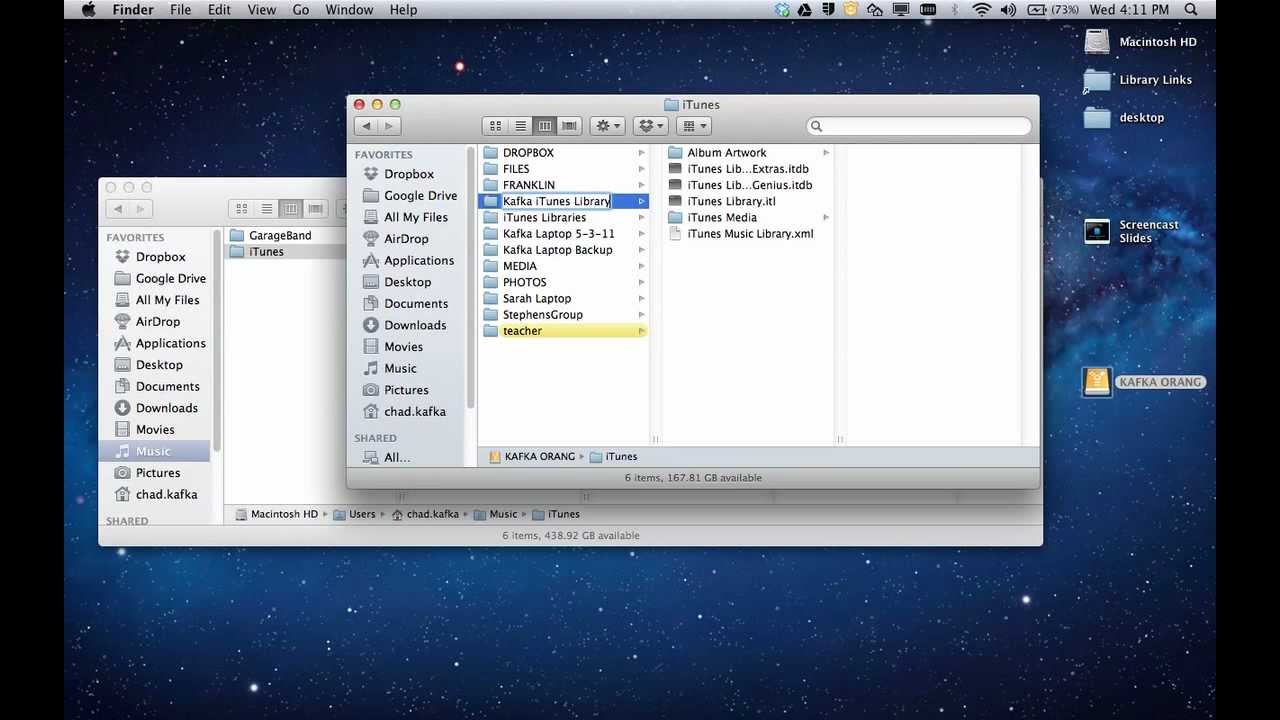Image resolution: width=1280 pixels, height=720 pixels.
Task: Click Music in back window path bar
Action: coord(495,514)
